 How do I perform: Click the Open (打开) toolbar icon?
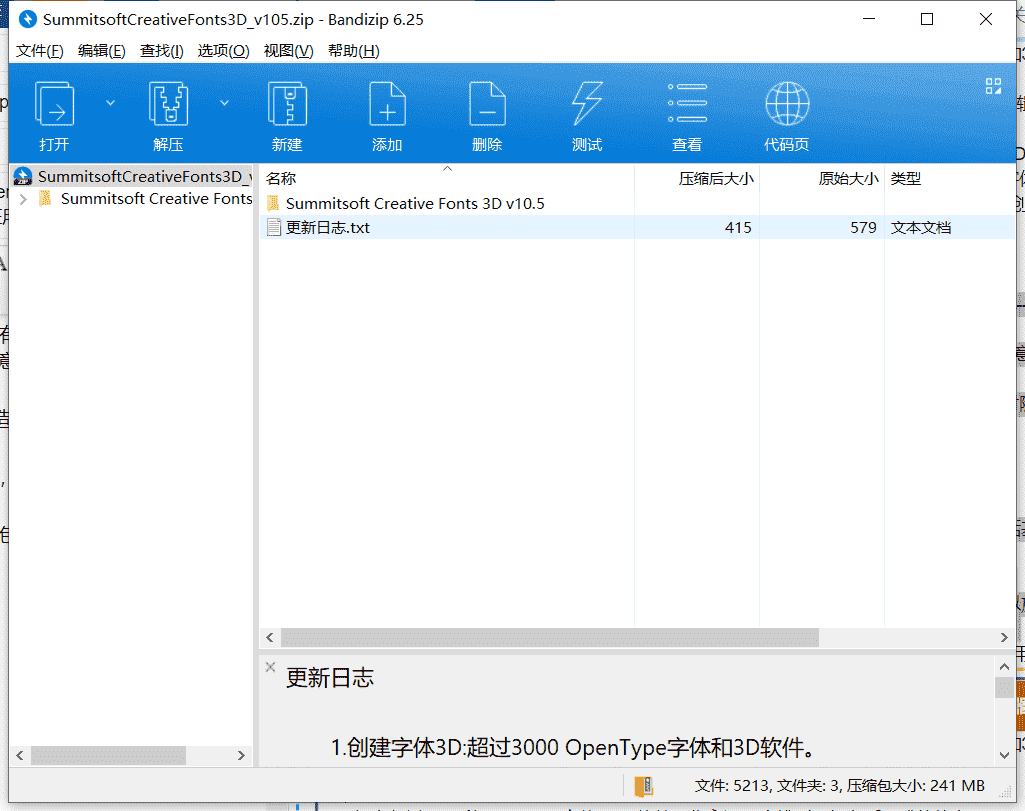(54, 105)
